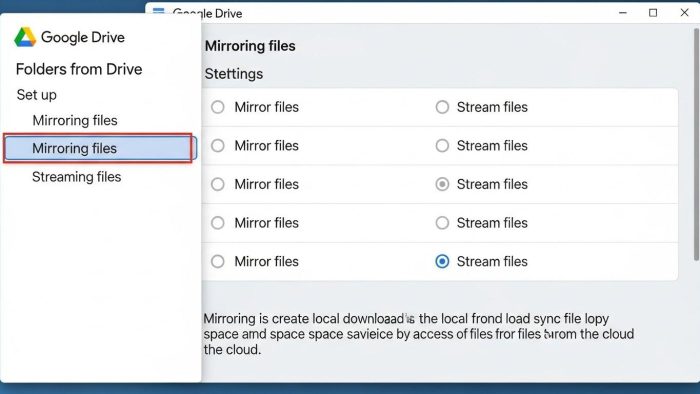Open Folders from Drive in sidebar
The width and height of the screenshot is (700, 394).
79,69
